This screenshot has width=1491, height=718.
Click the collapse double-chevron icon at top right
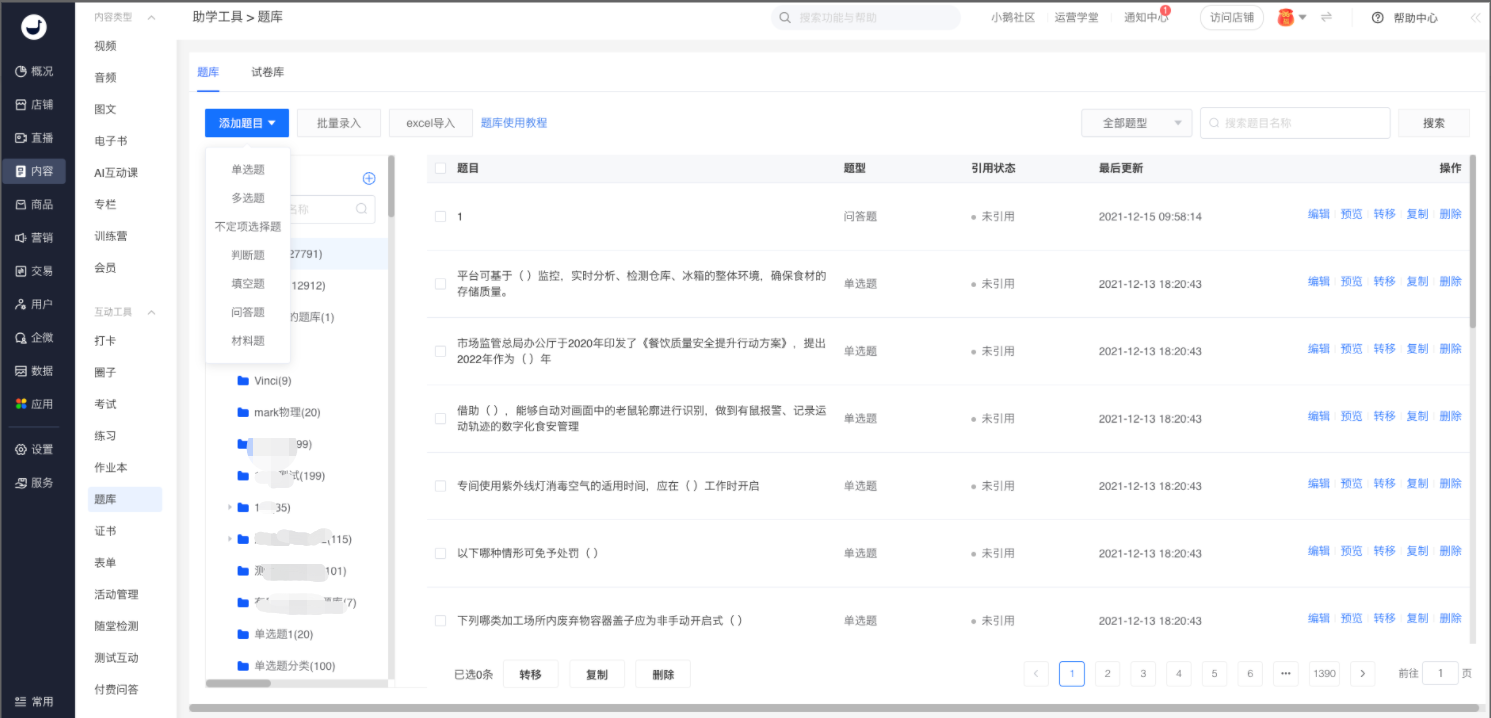[1475, 18]
